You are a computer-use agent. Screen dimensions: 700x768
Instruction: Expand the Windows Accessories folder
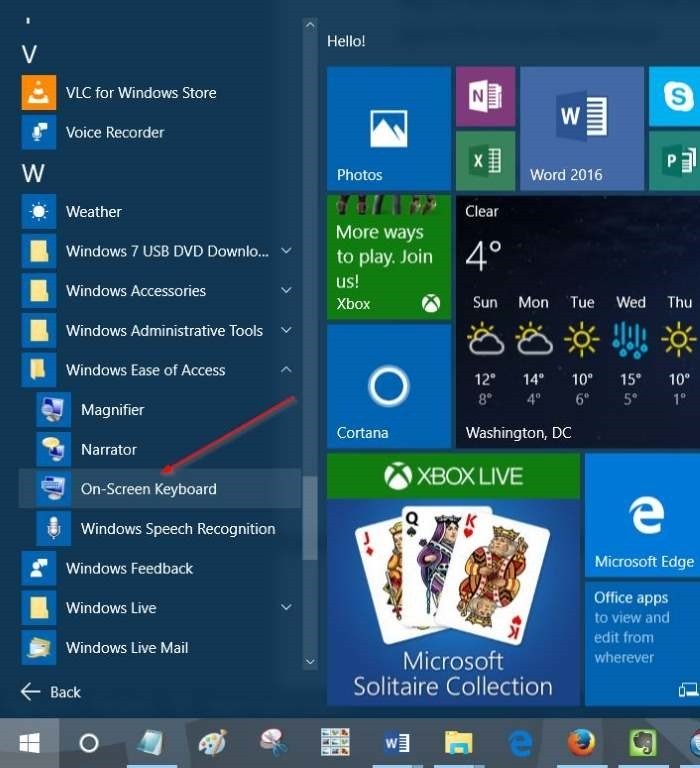tap(286, 291)
